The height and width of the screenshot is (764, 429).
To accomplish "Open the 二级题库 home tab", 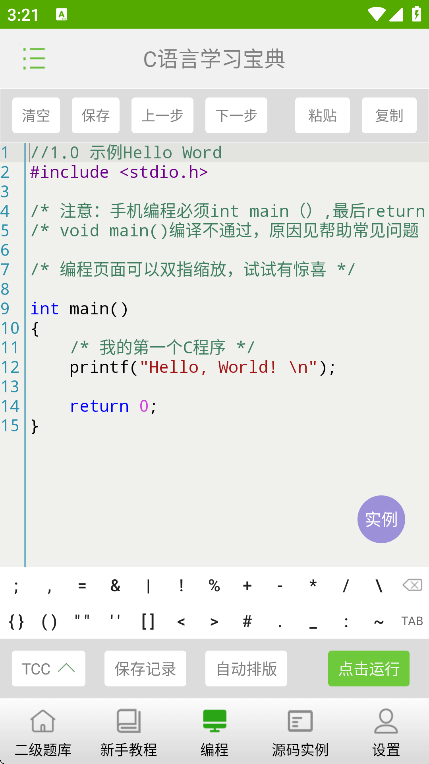I will (x=43, y=732).
